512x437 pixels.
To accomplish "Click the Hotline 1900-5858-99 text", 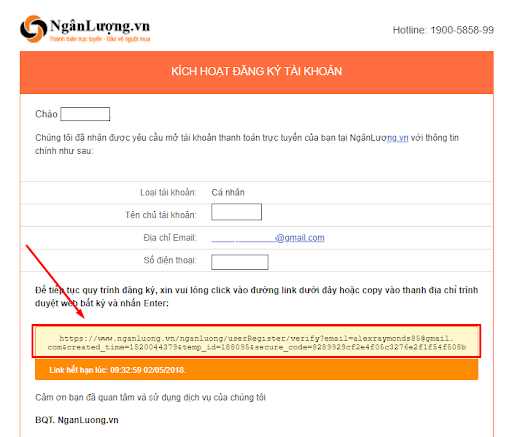I will (x=443, y=30).
